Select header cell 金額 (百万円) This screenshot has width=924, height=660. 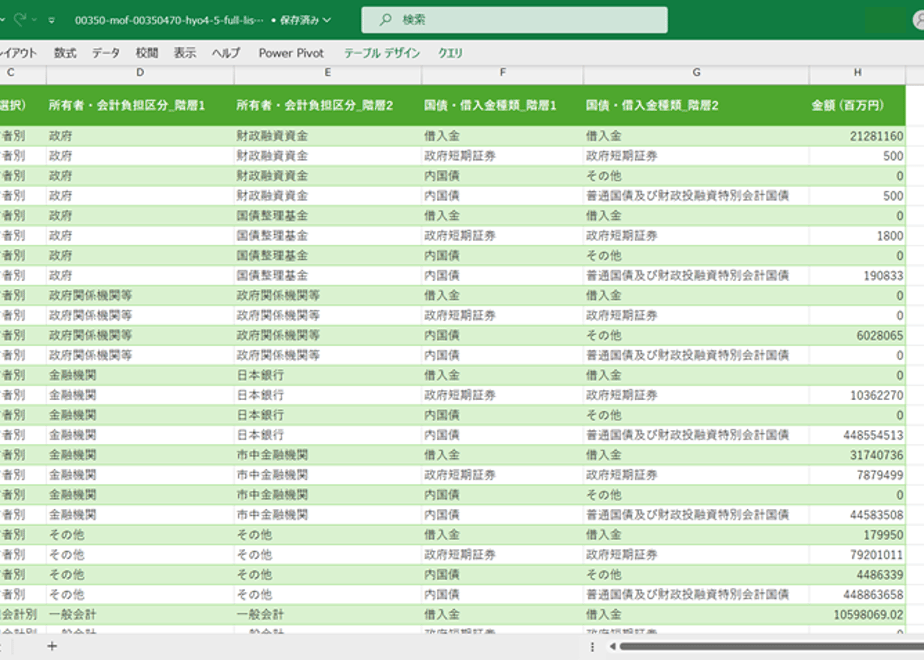(x=857, y=105)
